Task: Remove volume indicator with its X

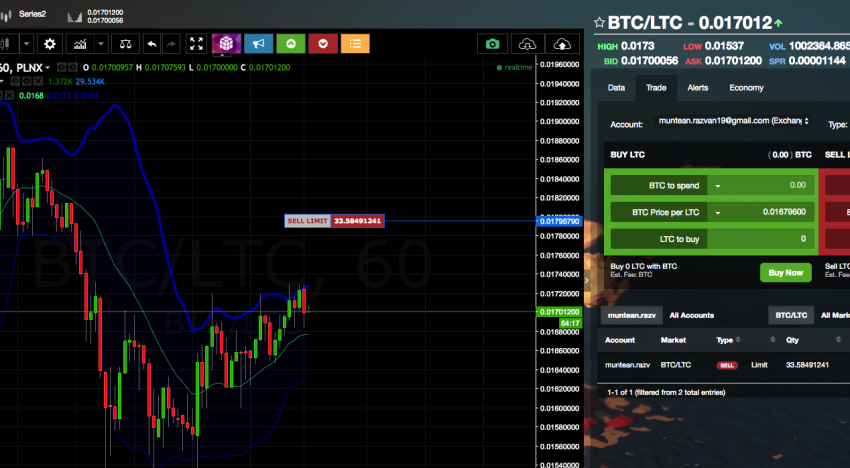Action: coord(37,81)
